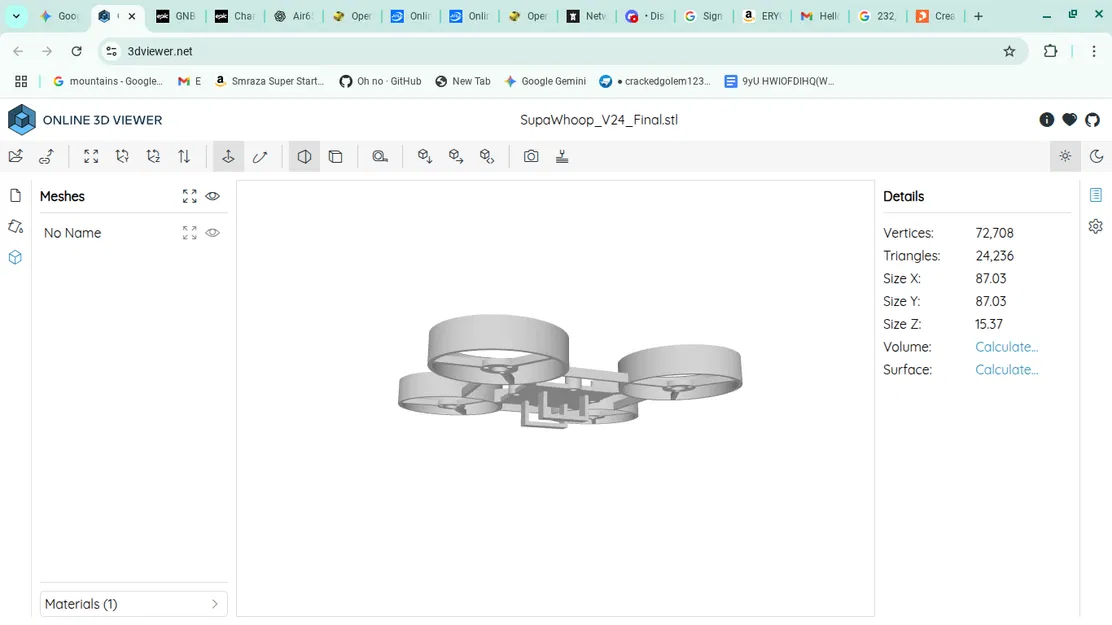The width and height of the screenshot is (1112, 625).
Task: Select the Meshes cube icon in left sidebar
Action: pyautogui.click(x=15, y=256)
